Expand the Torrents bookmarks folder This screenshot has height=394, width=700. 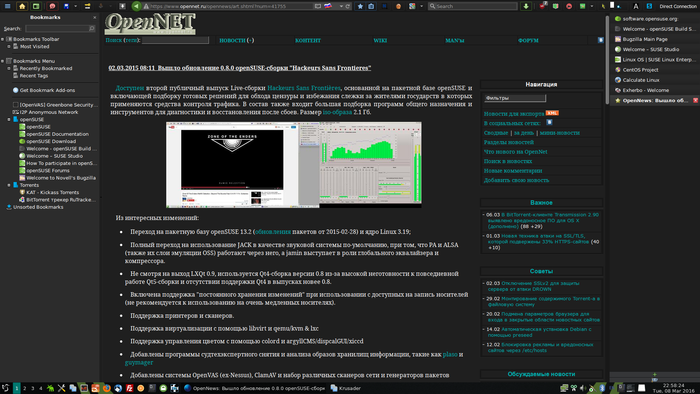pyautogui.click(x=9, y=185)
